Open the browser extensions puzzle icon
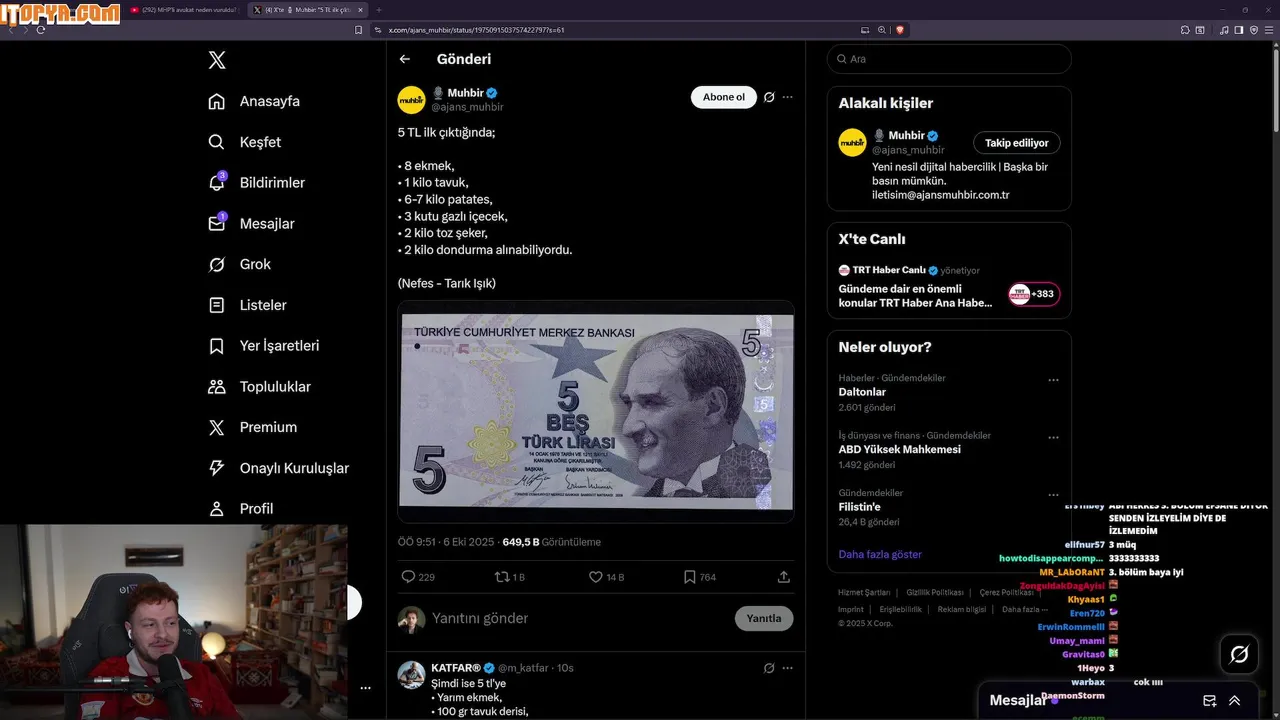The image size is (1280, 720). tap(1183, 30)
